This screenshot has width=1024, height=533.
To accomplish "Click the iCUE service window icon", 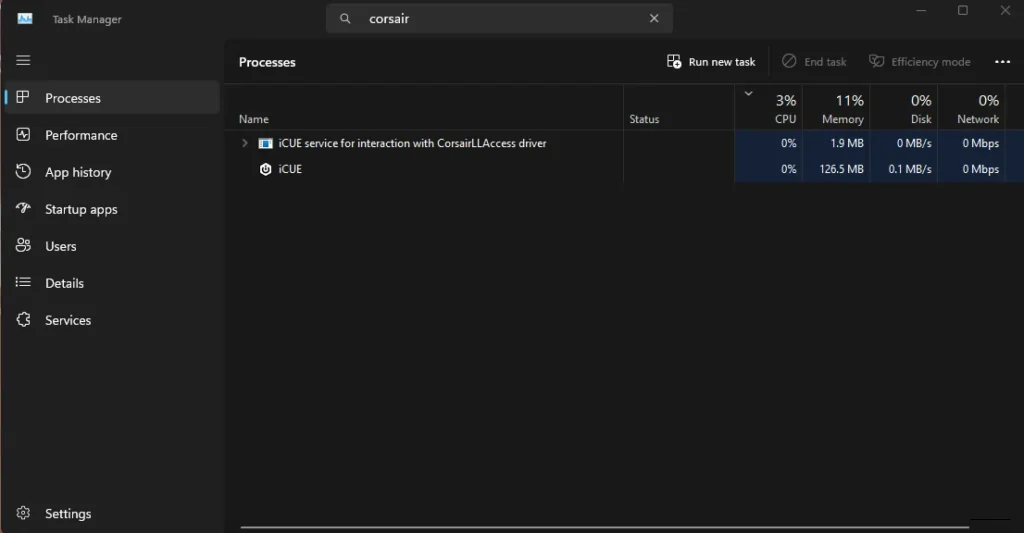I will click(265, 143).
